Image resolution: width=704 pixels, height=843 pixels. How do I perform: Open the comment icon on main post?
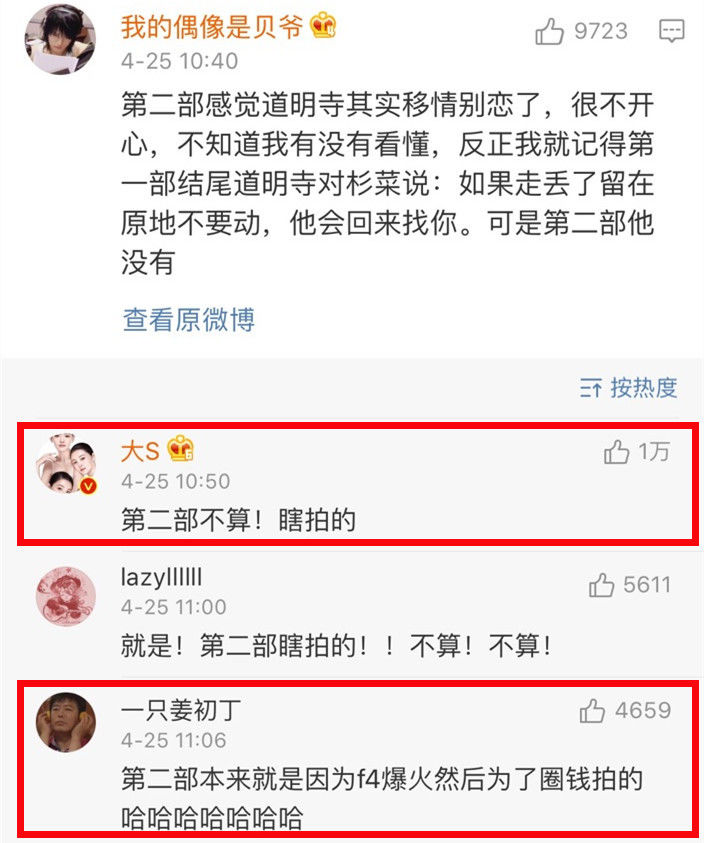pyautogui.click(x=672, y=31)
